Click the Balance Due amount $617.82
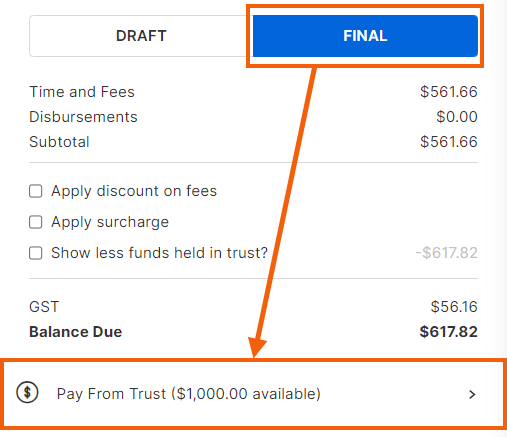Image resolution: width=507 pixels, height=437 pixels. pos(448,332)
